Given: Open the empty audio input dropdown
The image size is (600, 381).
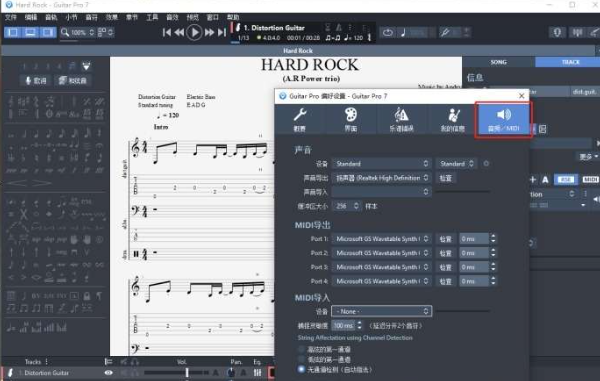Looking at the screenshot, I should pyautogui.click(x=381, y=192).
